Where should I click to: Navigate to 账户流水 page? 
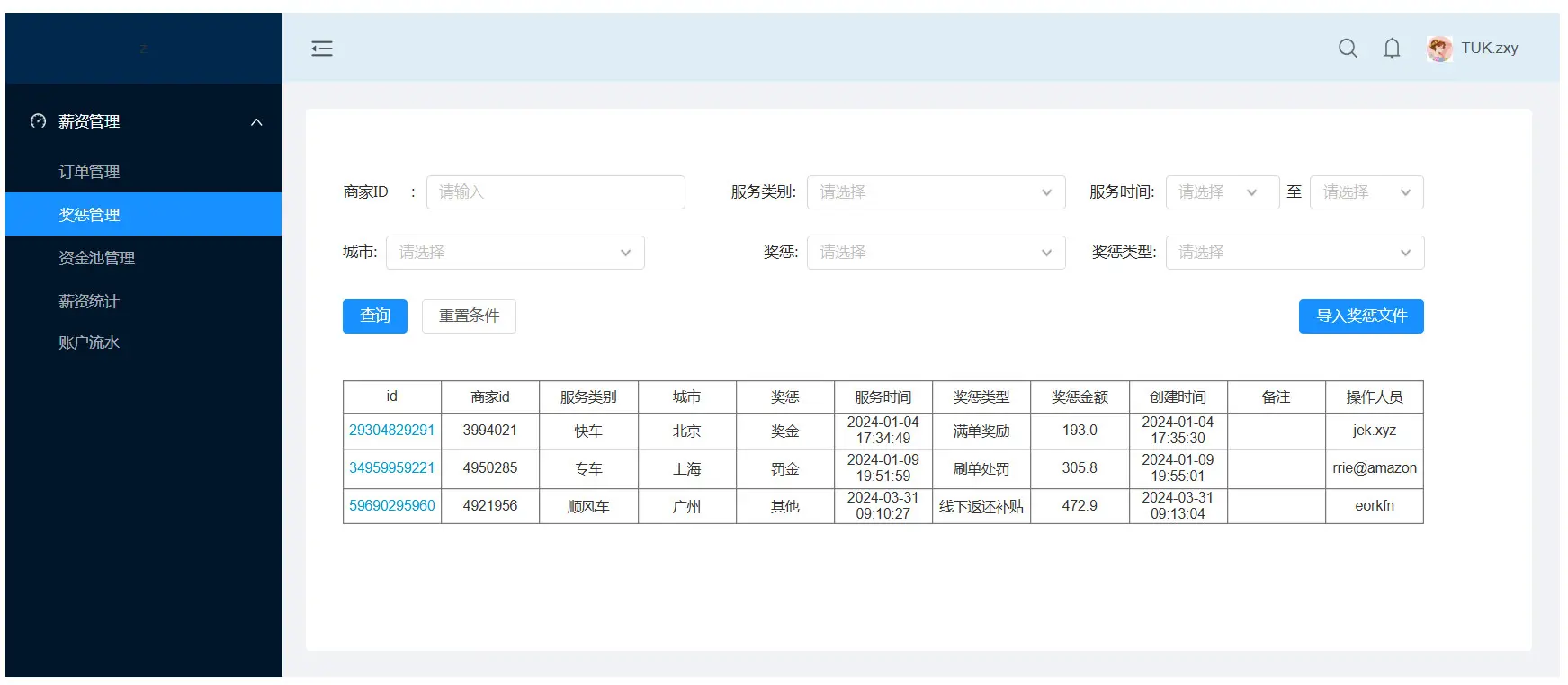(x=89, y=342)
